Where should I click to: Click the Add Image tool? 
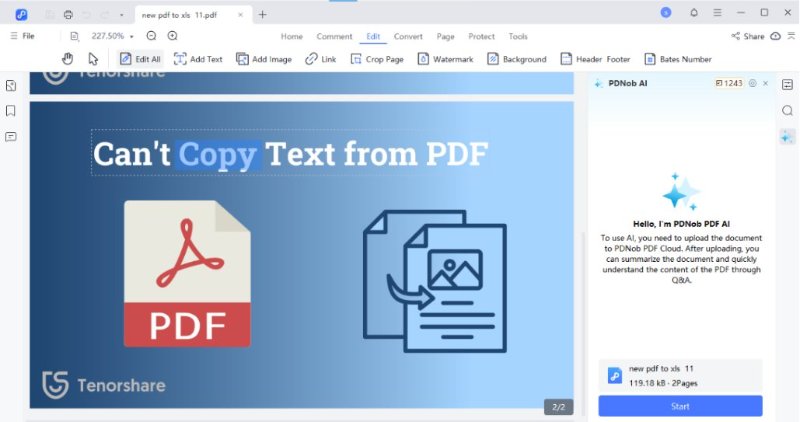(x=264, y=59)
